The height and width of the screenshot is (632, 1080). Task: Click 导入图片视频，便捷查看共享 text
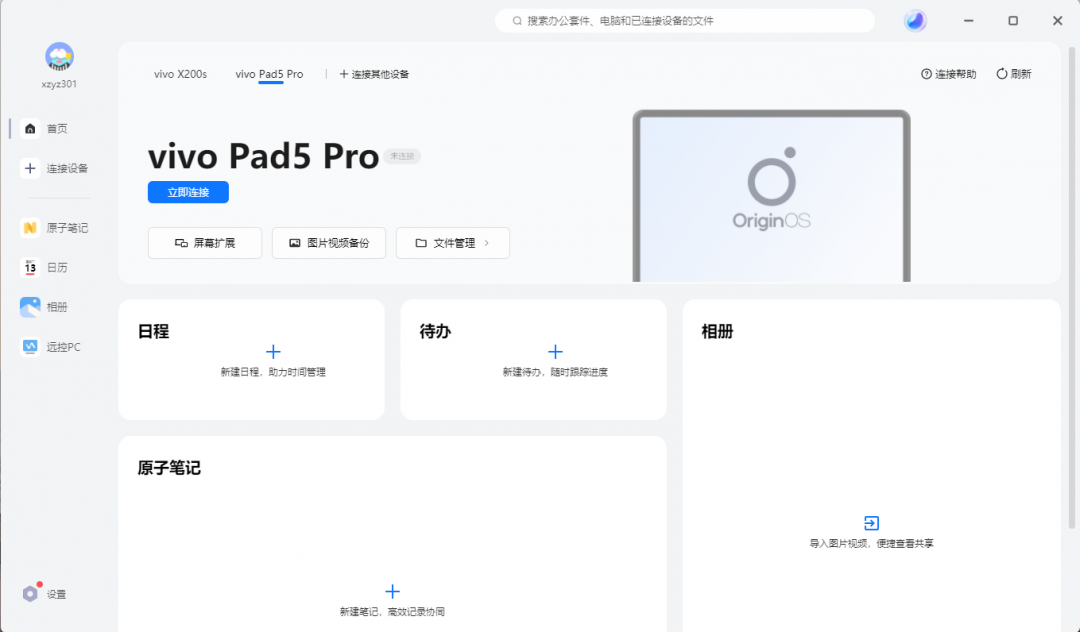click(x=871, y=544)
